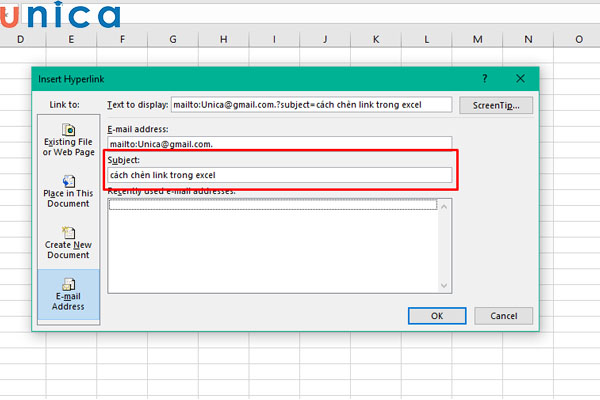Open the ScreenTip... button
This screenshot has height=400, width=600.
coord(496,104)
